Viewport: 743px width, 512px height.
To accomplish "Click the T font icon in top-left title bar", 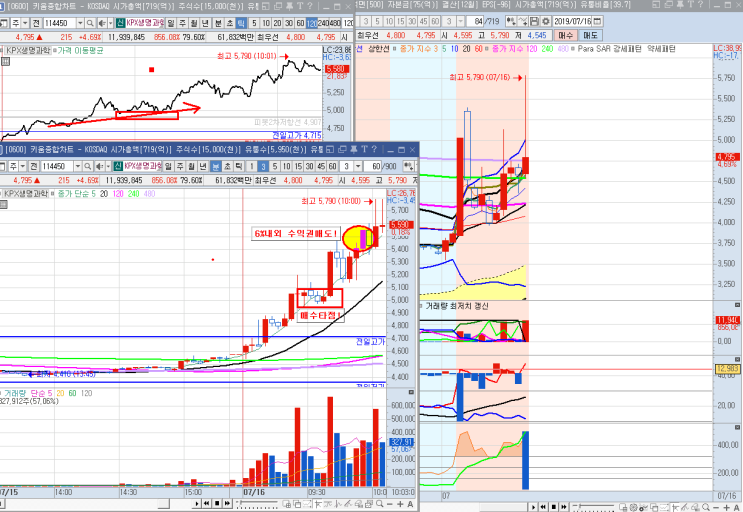I will click(299, 6).
